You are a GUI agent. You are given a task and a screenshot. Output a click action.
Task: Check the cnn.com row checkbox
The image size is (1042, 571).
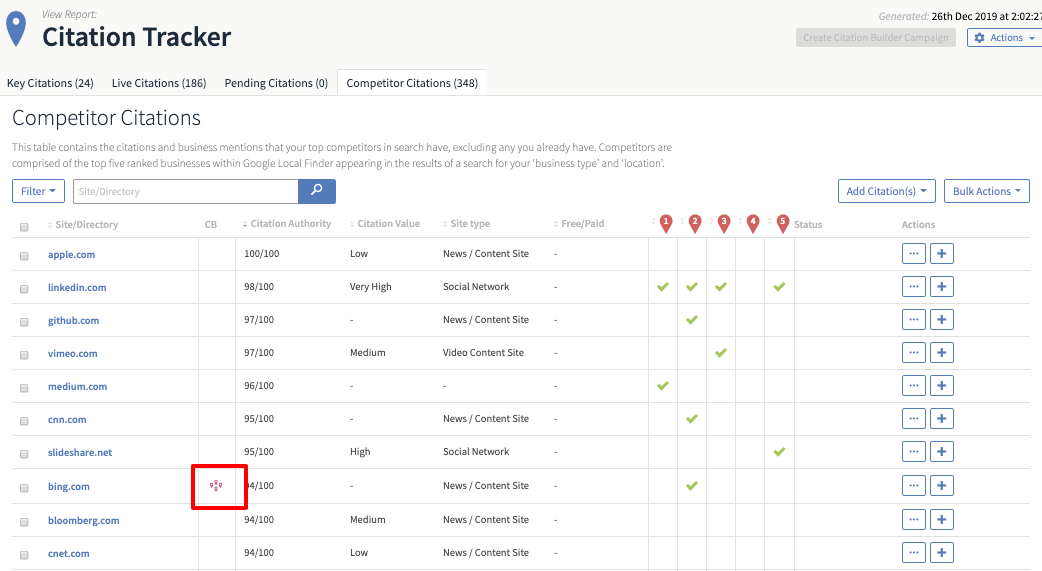(24, 421)
